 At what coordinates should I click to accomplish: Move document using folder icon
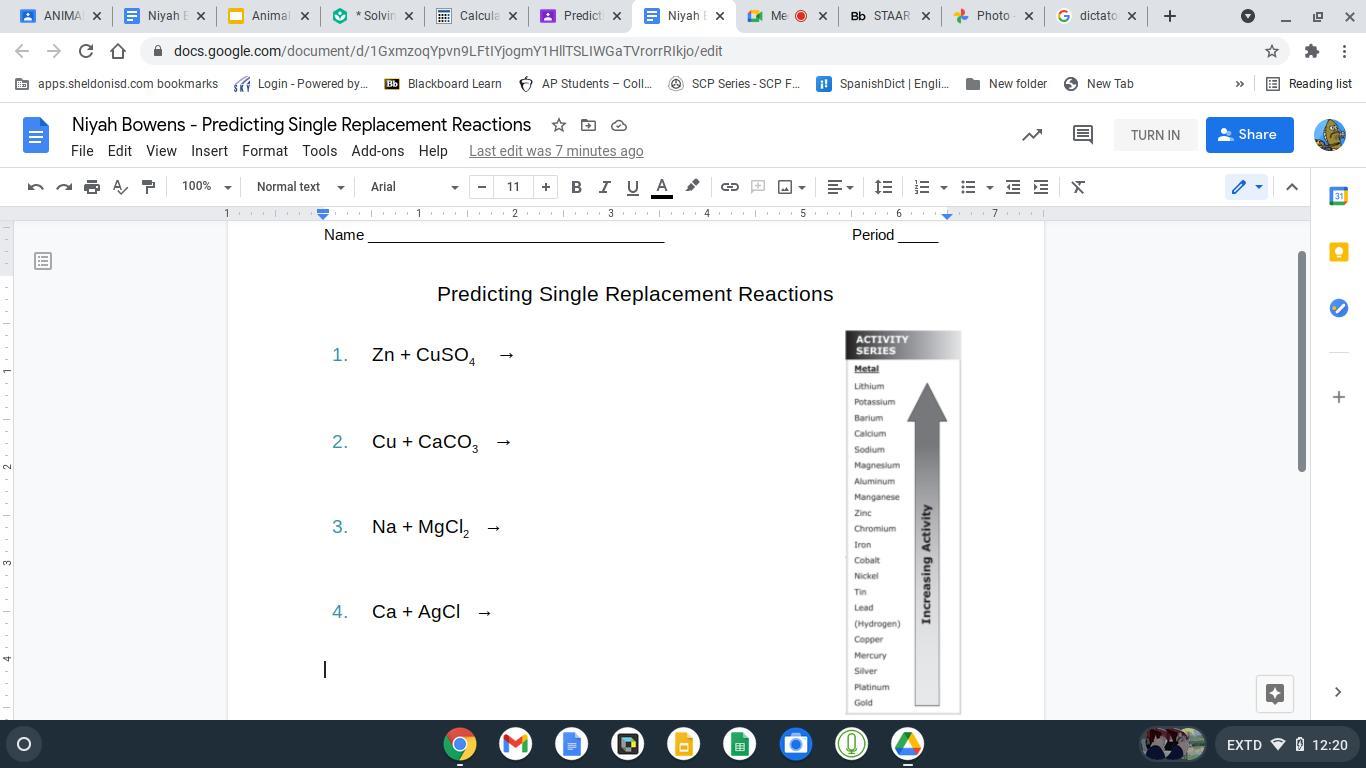(x=588, y=125)
